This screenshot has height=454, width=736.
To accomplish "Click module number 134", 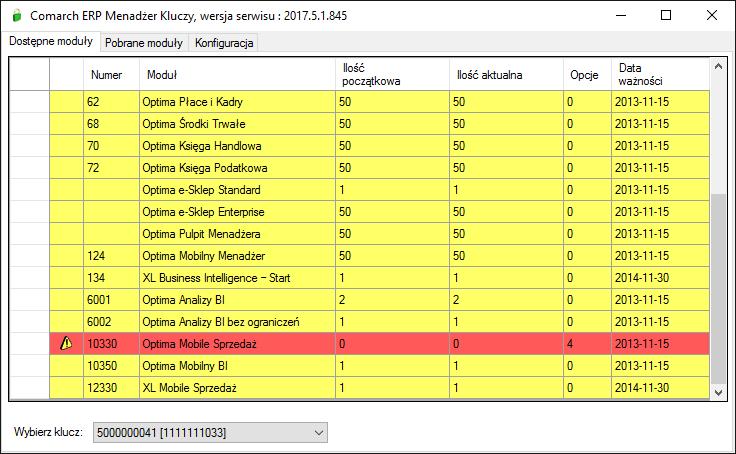I will tap(111, 278).
